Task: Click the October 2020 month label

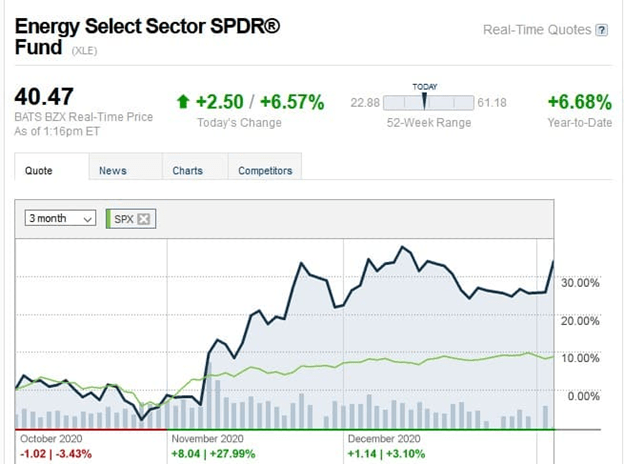Action: pyautogui.click(x=49, y=439)
